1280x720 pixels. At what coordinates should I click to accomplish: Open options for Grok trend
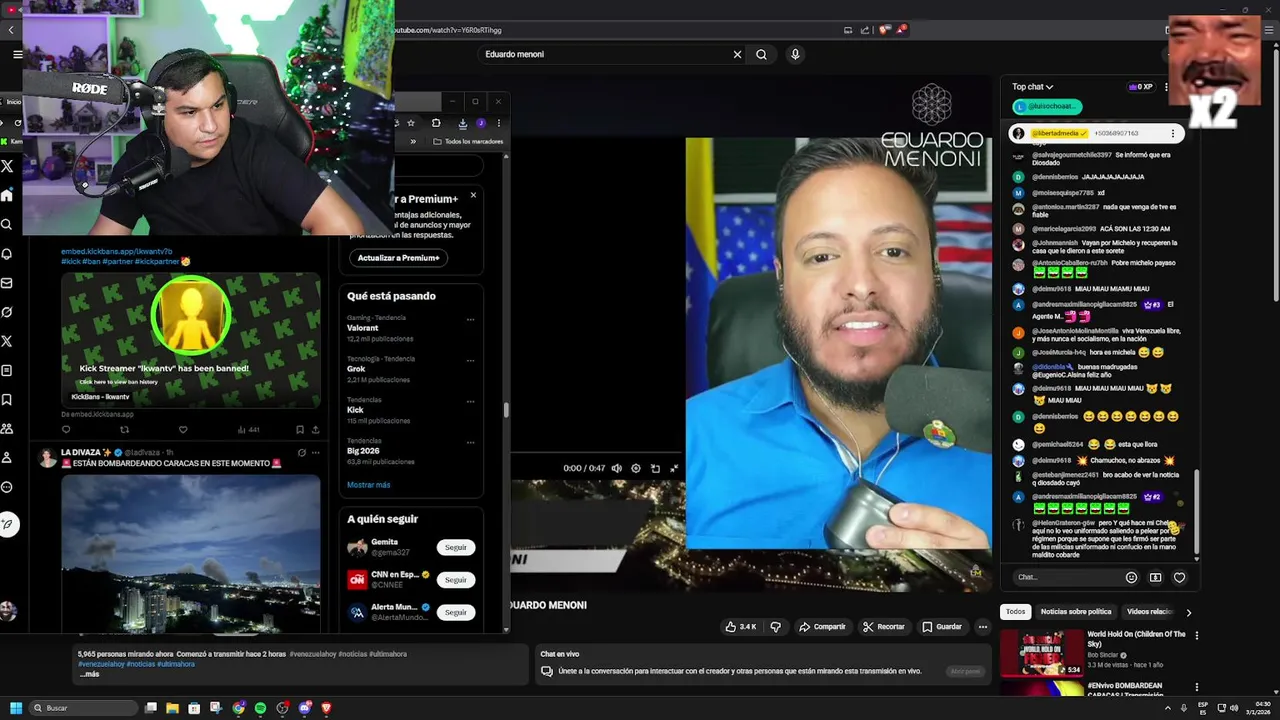pyautogui.click(x=470, y=361)
